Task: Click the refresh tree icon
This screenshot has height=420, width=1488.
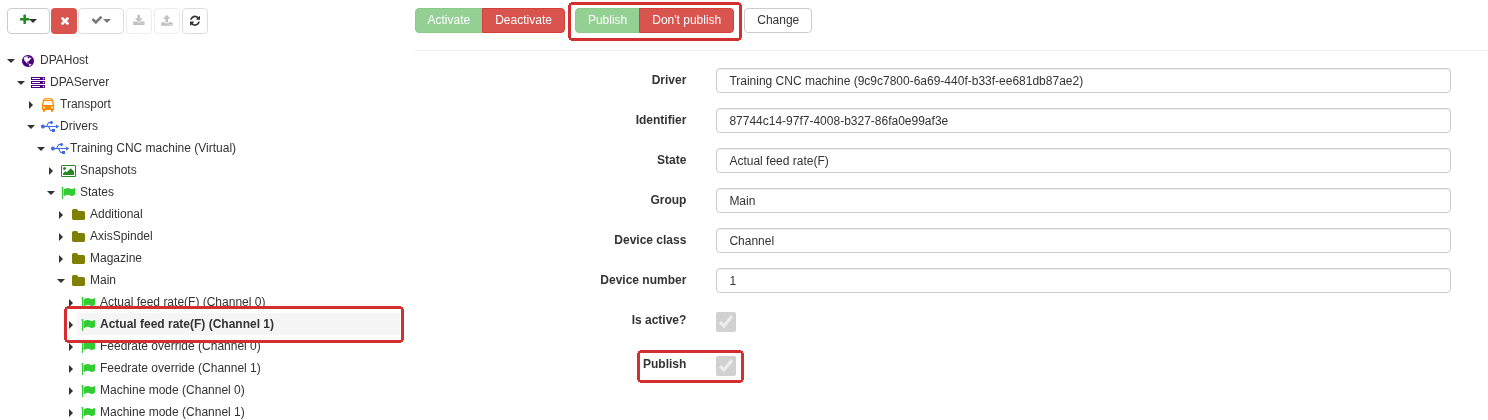Action: tap(195, 21)
